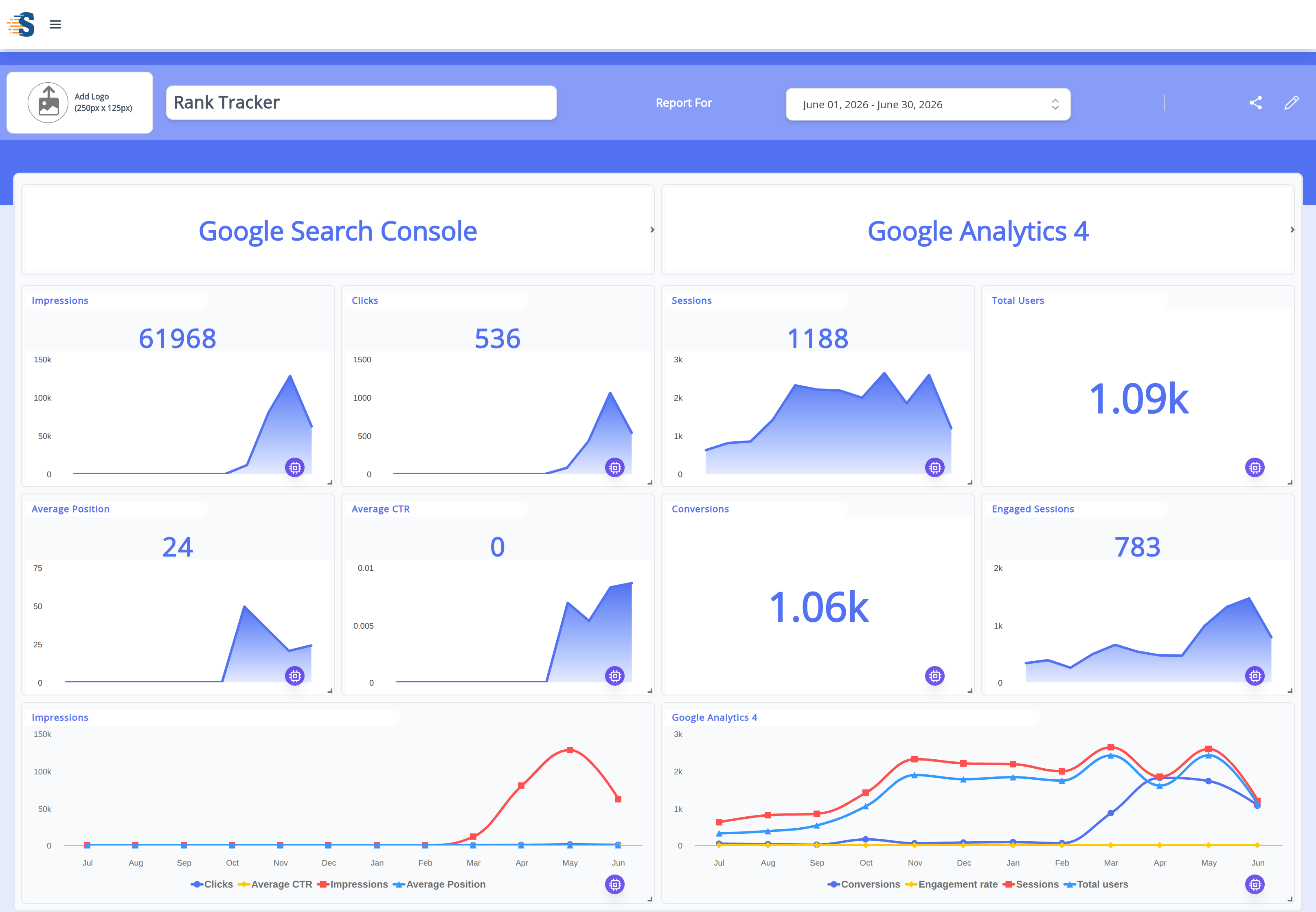Open widget settings on Average CTR card
The image size is (1316, 912).
pos(615,676)
